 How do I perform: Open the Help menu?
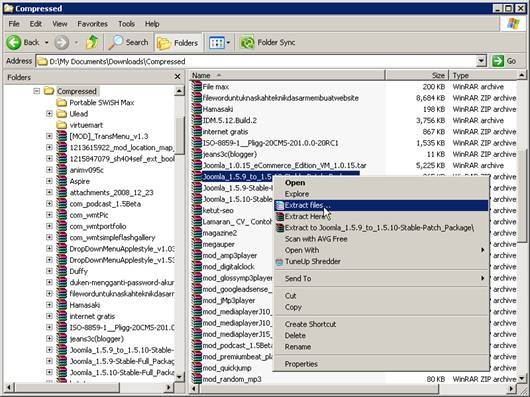[x=152, y=24]
